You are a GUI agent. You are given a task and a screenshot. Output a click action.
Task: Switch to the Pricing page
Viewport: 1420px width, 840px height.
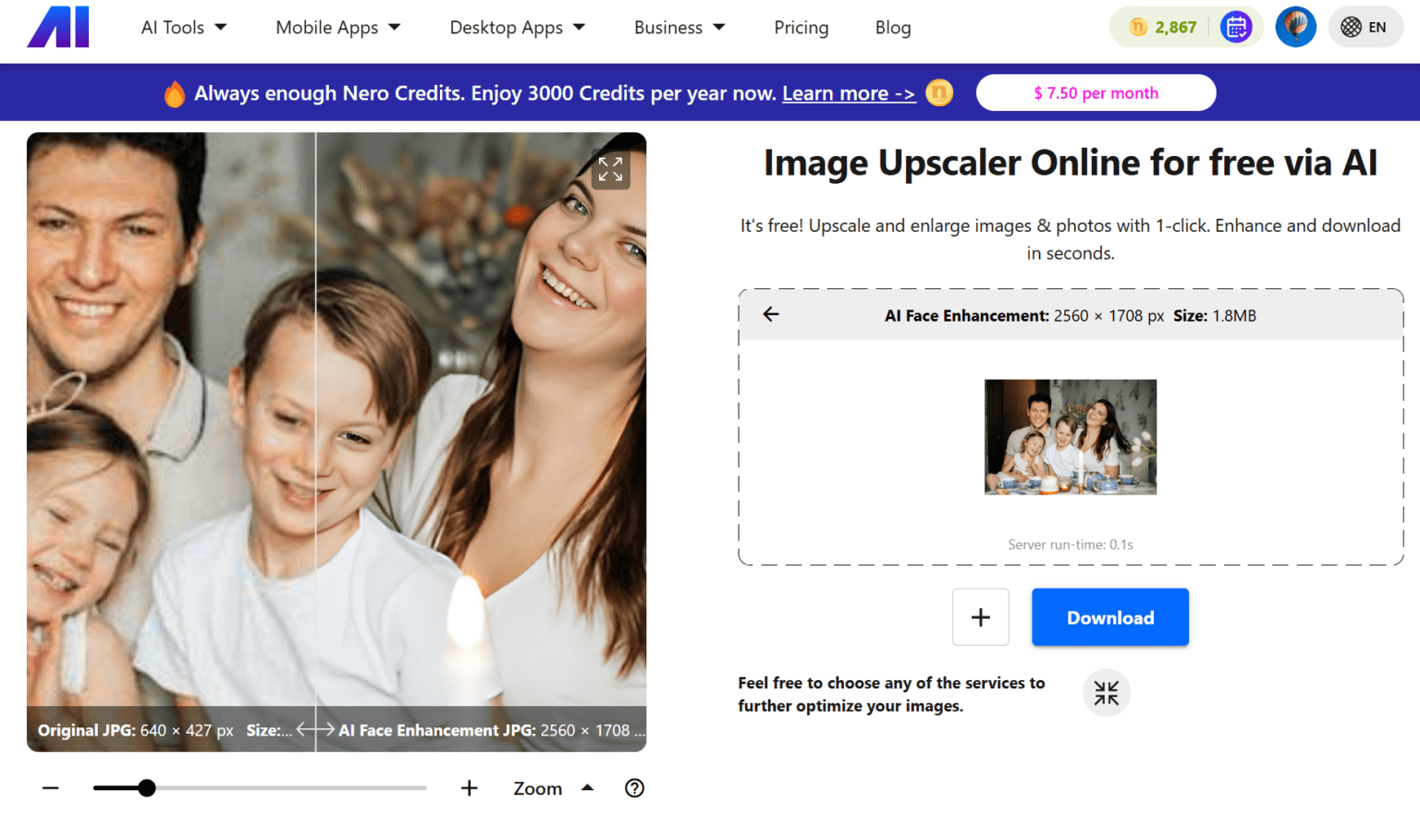click(x=801, y=27)
